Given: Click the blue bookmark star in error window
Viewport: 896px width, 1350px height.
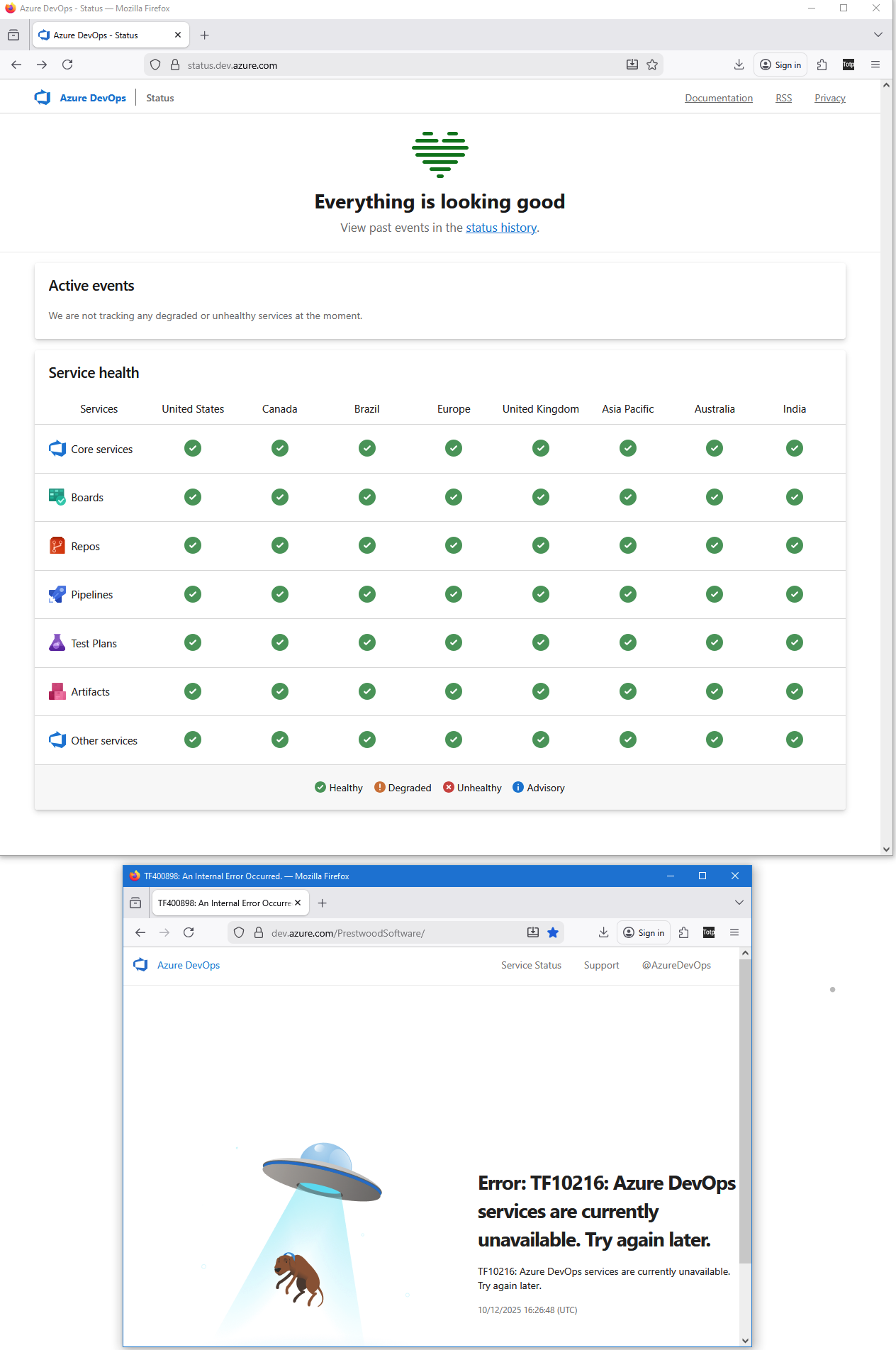Looking at the screenshot, I should pyautogui.click(x=553, y=932).
